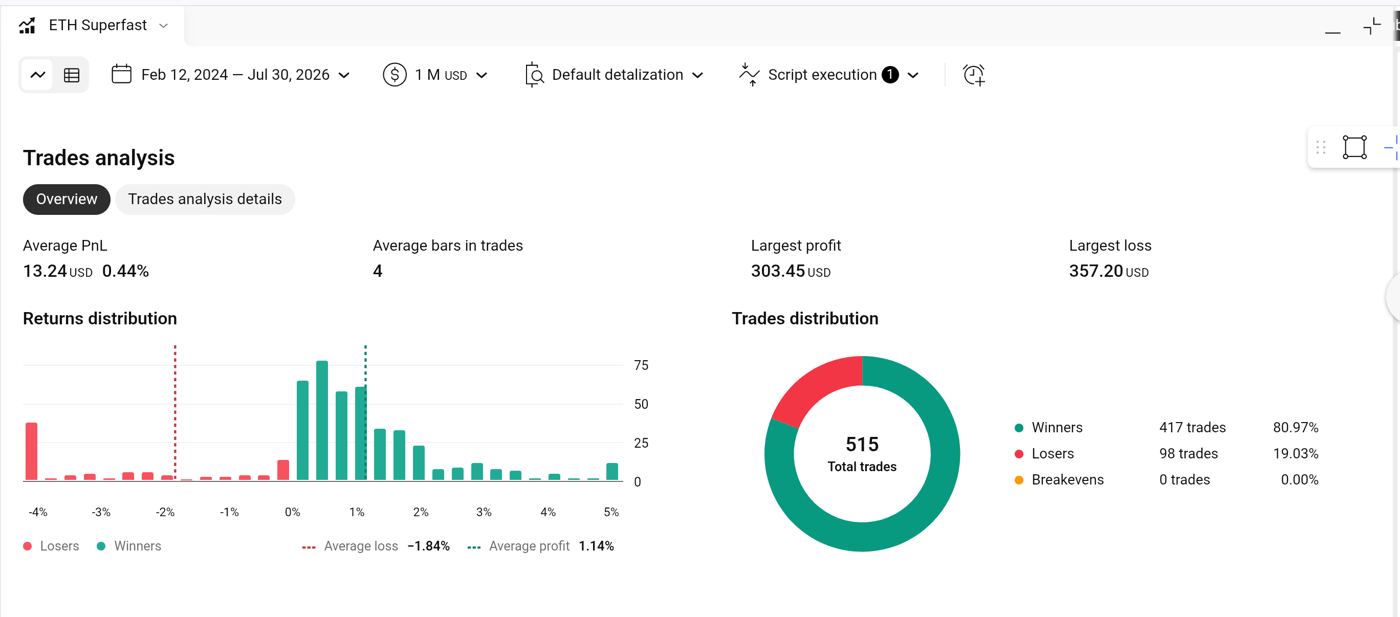Click the dollar coin icon
The width and height of the screenshot is (1400, 617).
coord(394,75)
